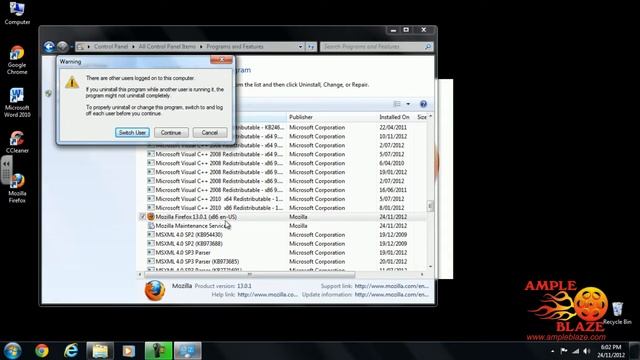
Task: Open the Mozilla help link
Action: [268, 294]
